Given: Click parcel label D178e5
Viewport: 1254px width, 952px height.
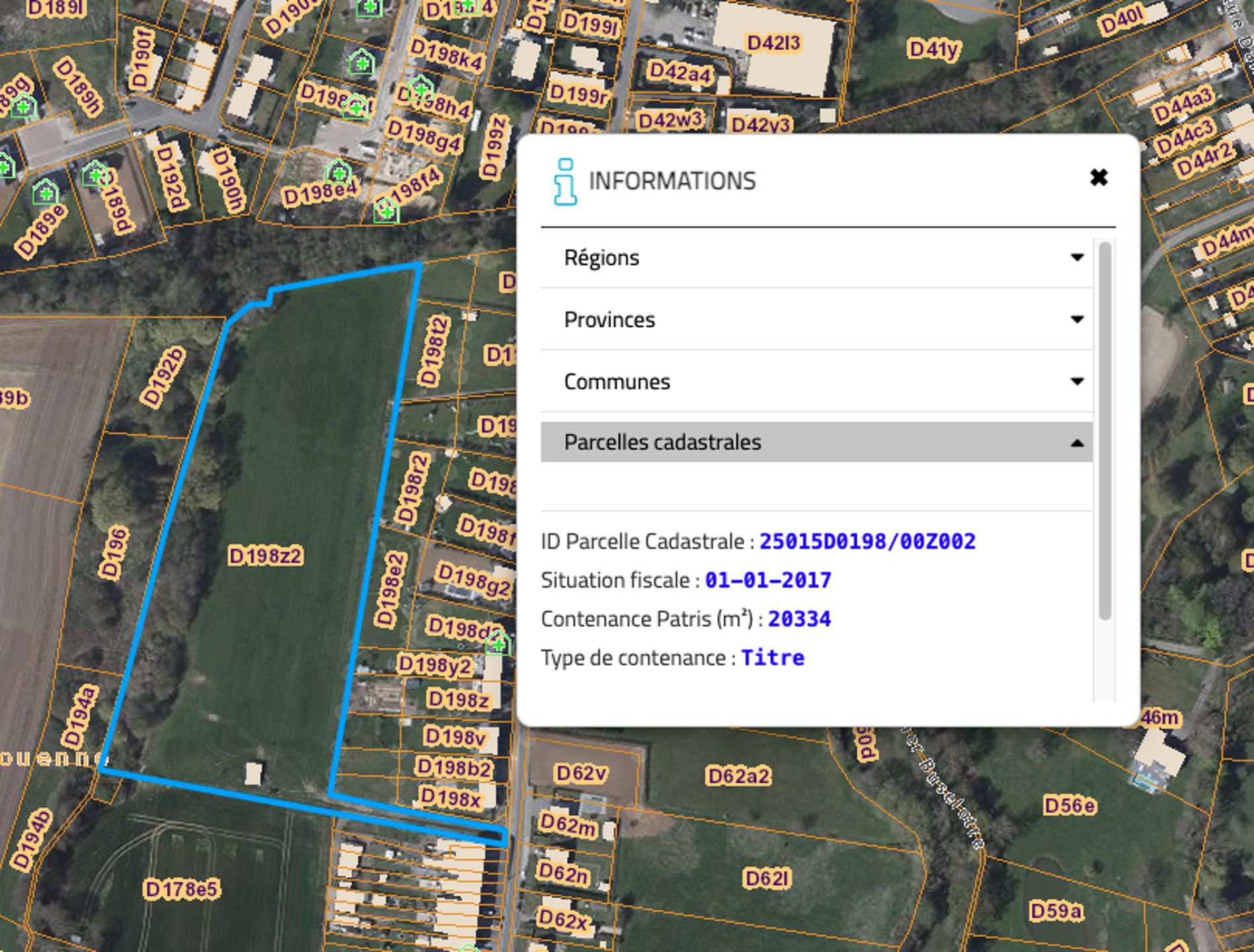Looking at the screenshot, I should 181,890.
